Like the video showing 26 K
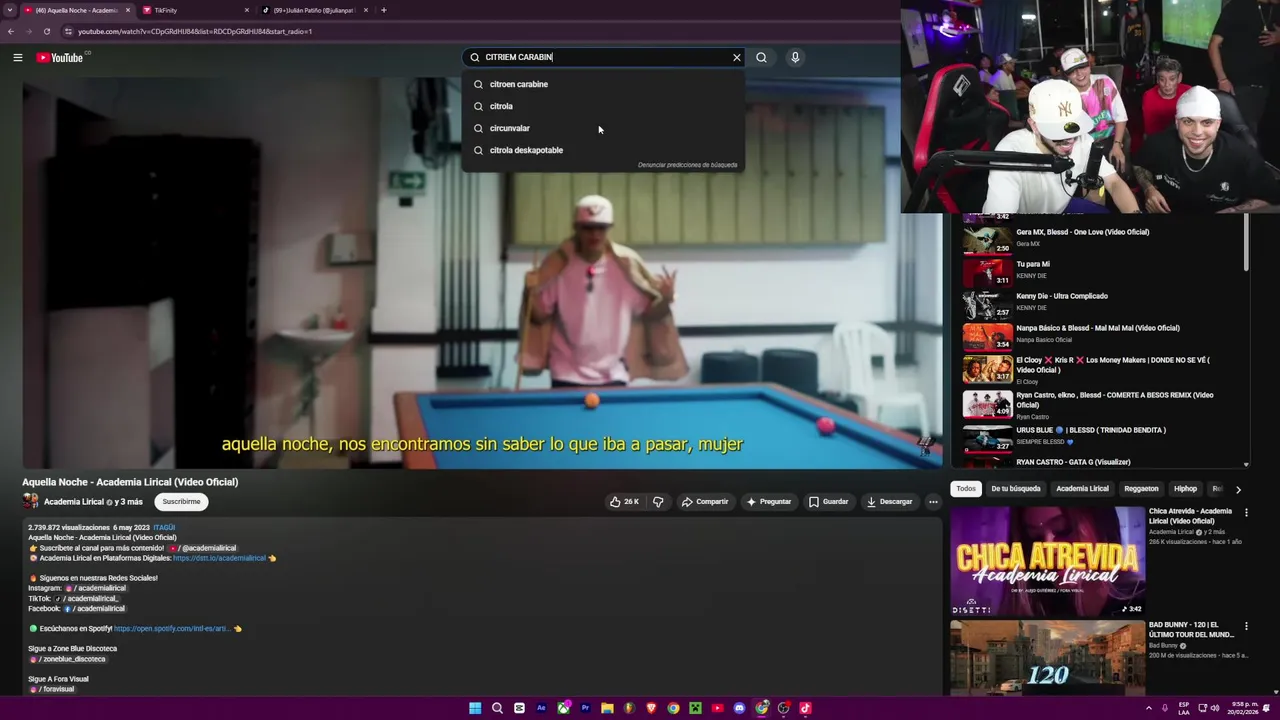Image resolution: width=1280 pixels, height=720 pixels. (624, 502)
